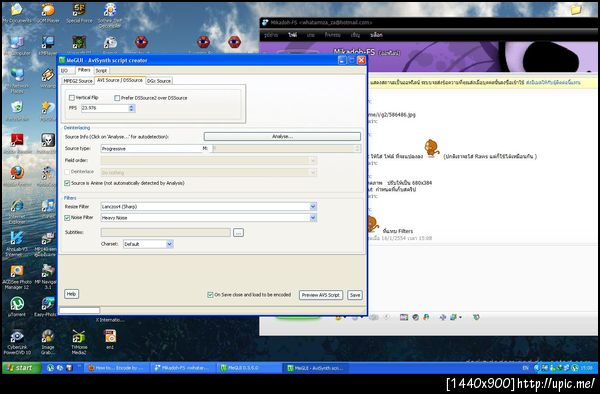Enable the Vertical Flip checkbox

coord(72,98)
